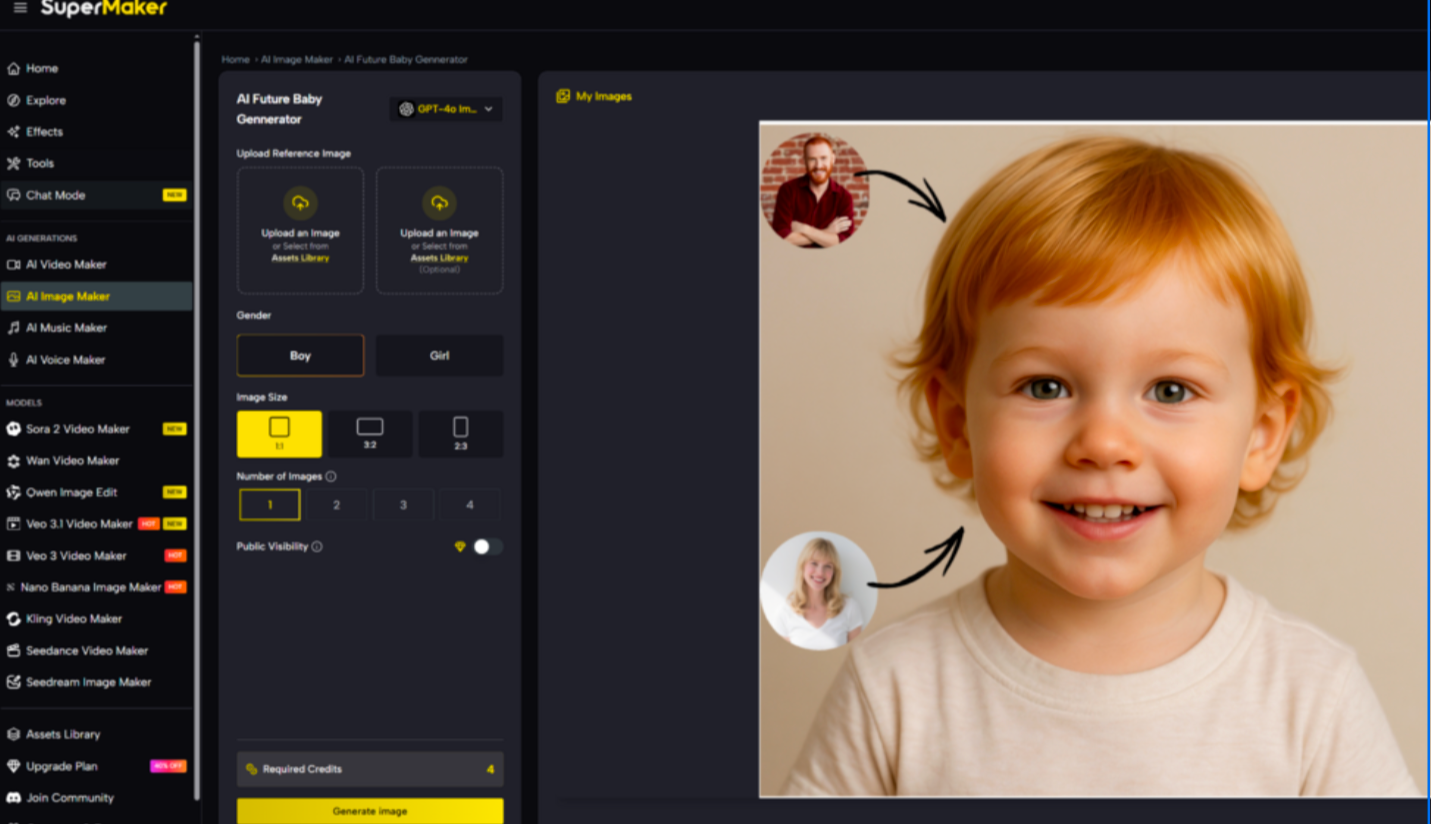Click the AI Image Maker breadcrumb link
Screen dimensions: 1431x824
coord(297,60)
